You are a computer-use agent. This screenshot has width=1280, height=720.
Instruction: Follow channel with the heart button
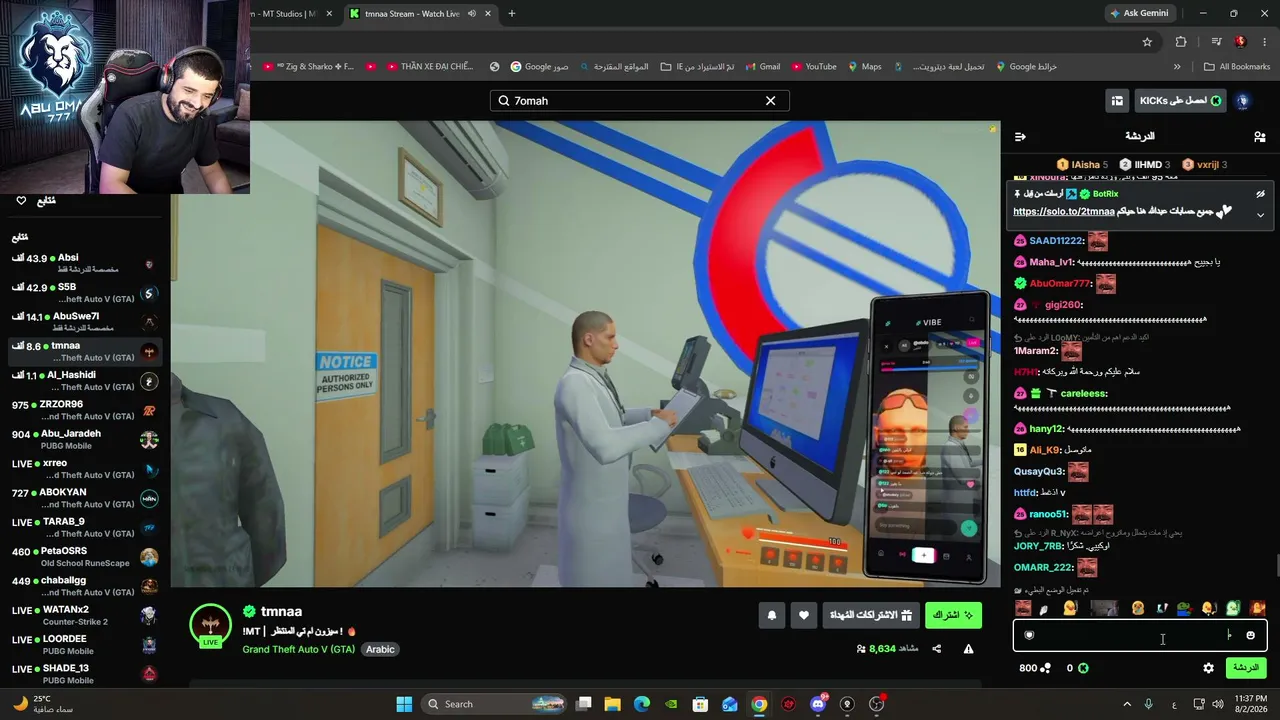click(803, 615)
